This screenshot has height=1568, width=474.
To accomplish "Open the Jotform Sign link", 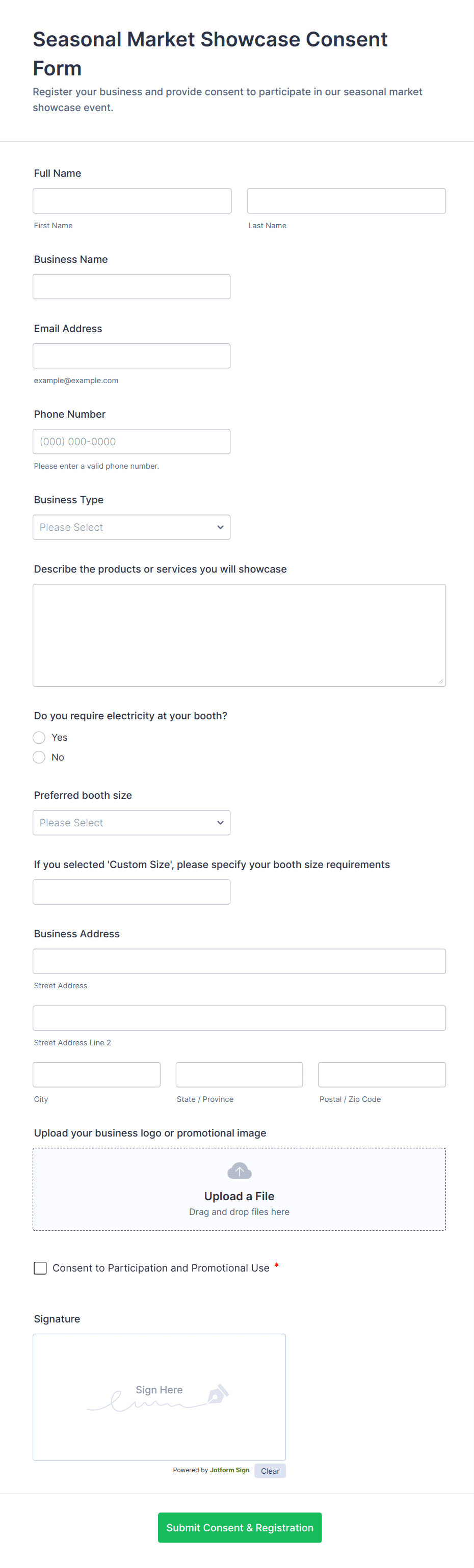I will 230,1470.
